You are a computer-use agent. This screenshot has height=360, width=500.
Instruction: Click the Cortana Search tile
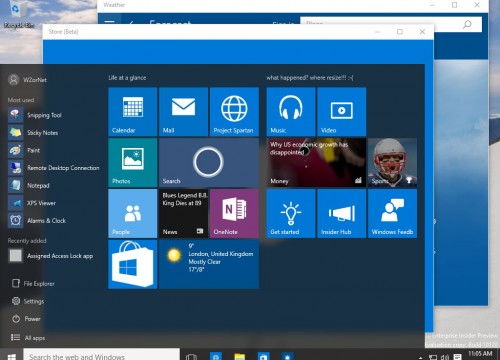tap(209, 162)
